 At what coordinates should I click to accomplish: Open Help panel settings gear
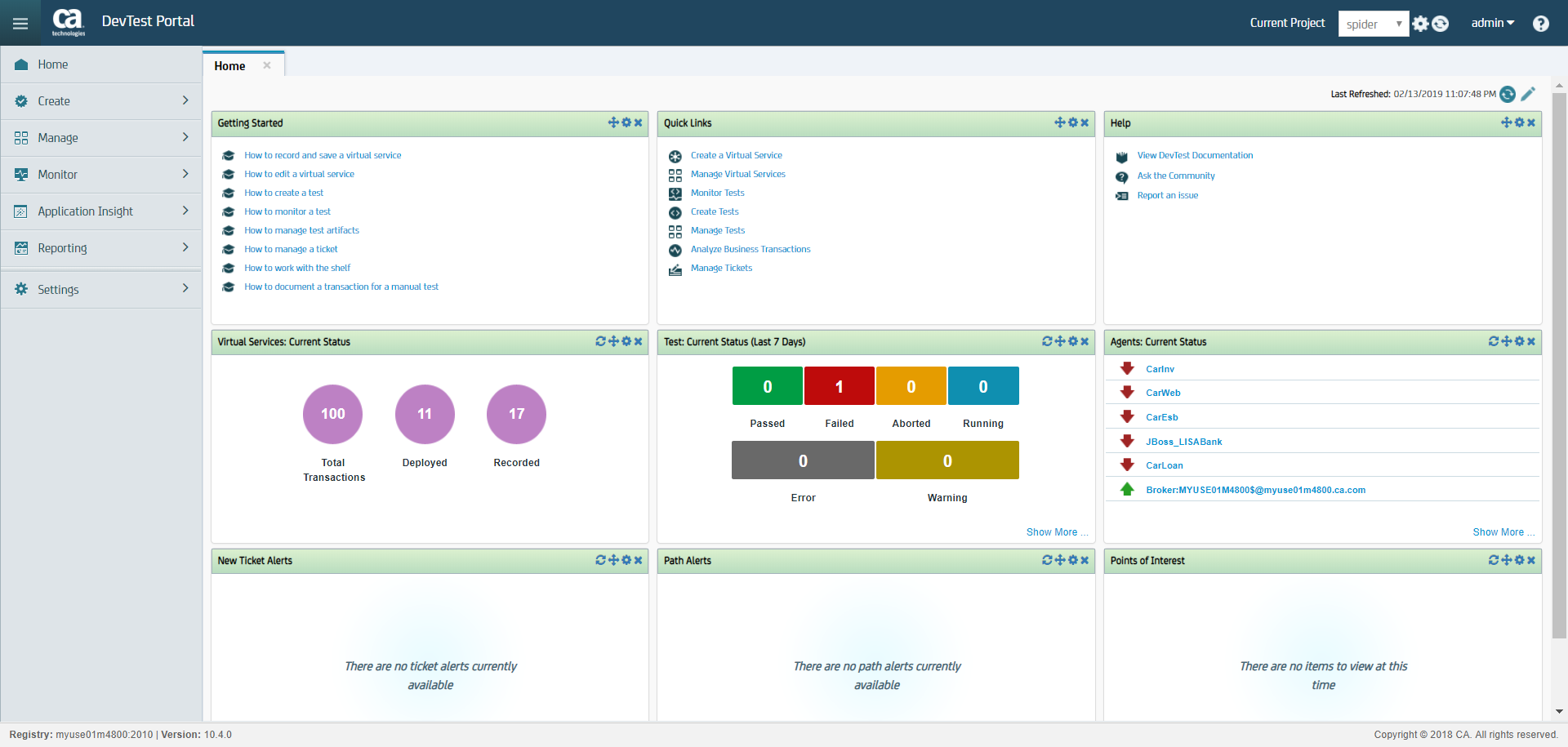point(1519,122)
